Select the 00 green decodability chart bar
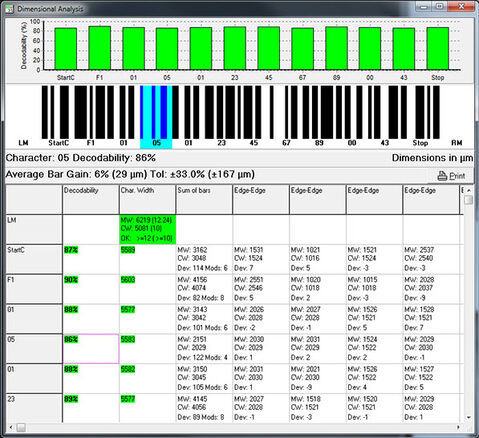The image size is (479, 438). pyautogui.click(x=370, y=49)
